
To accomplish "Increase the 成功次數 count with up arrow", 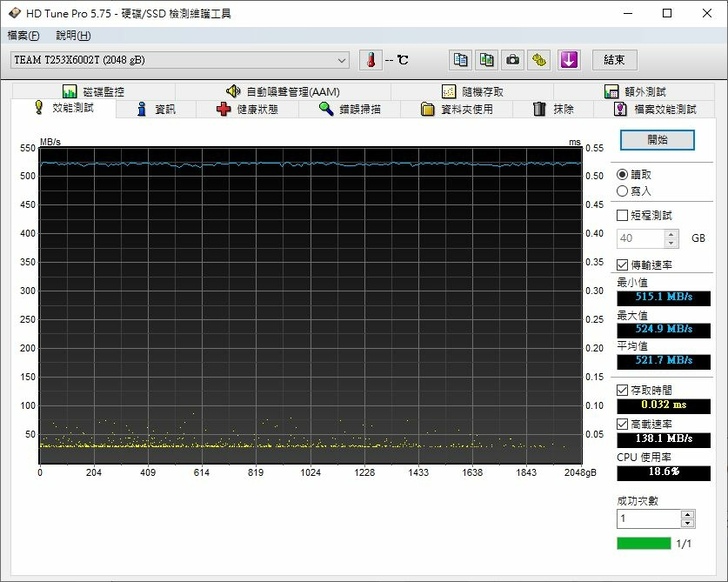I will pyautogui.click(x=687, y=515).
